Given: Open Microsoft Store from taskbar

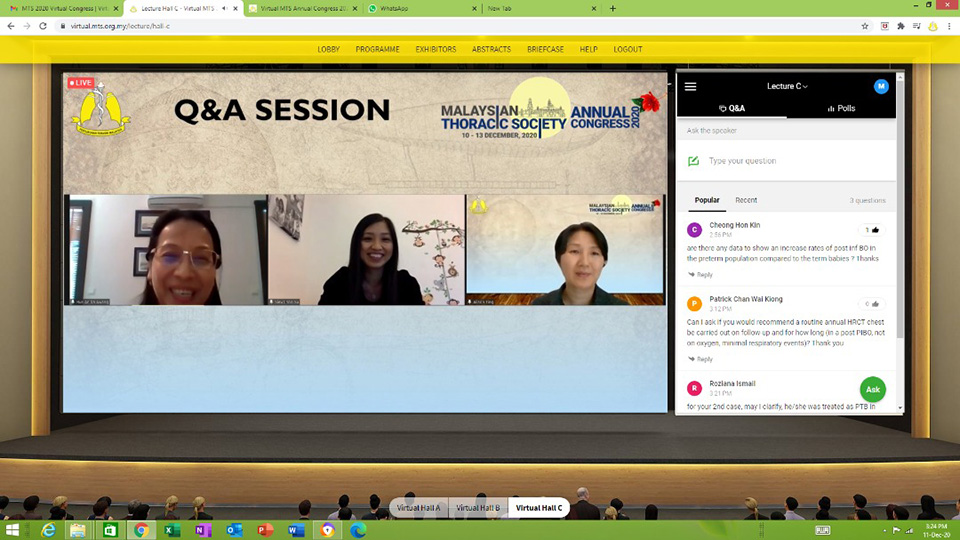Looking at the screenshot, I should click(110, 530).
